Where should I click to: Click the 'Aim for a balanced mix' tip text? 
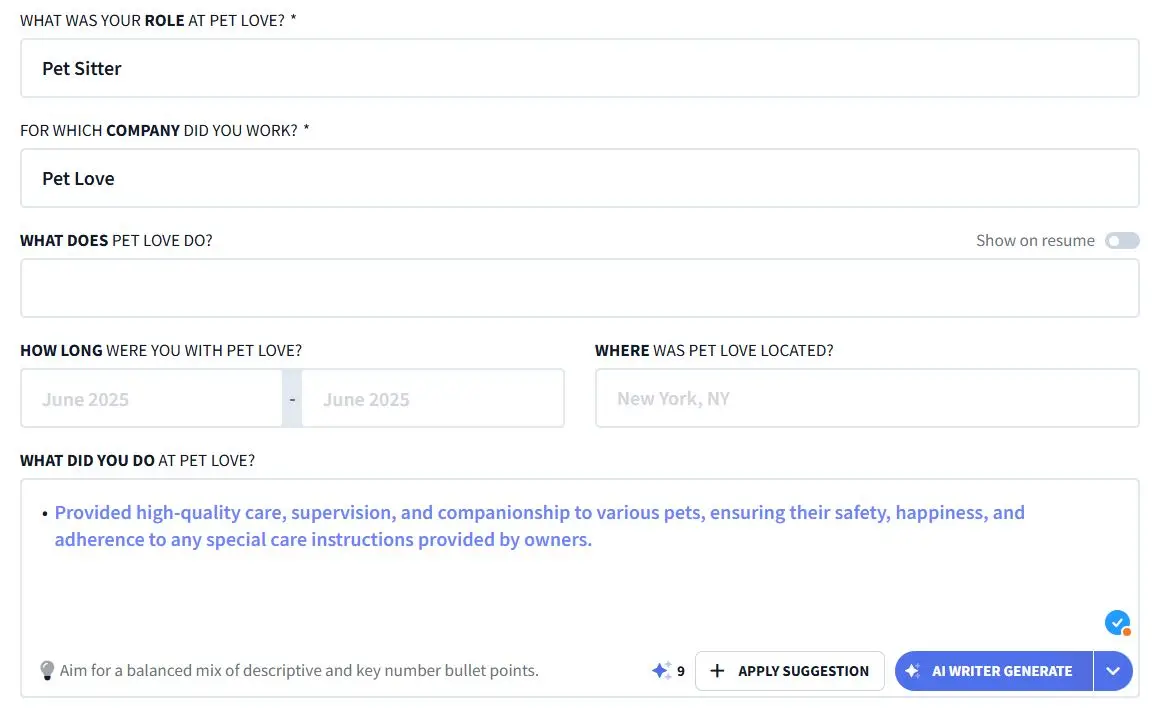click(299, 670)
